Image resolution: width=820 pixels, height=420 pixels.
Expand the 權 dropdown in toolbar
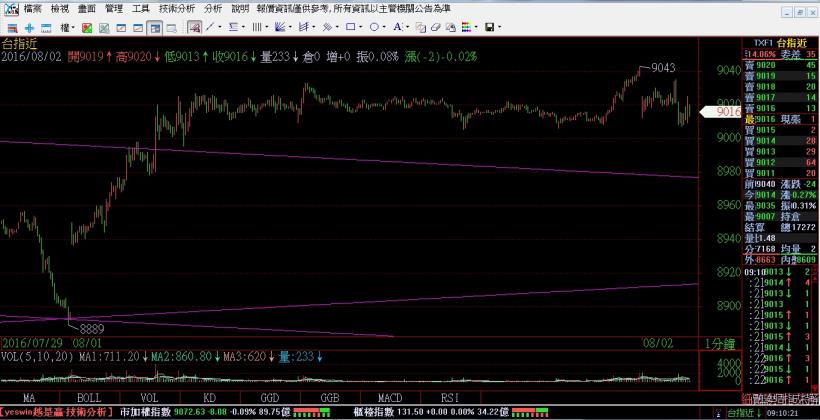point(67,27)
